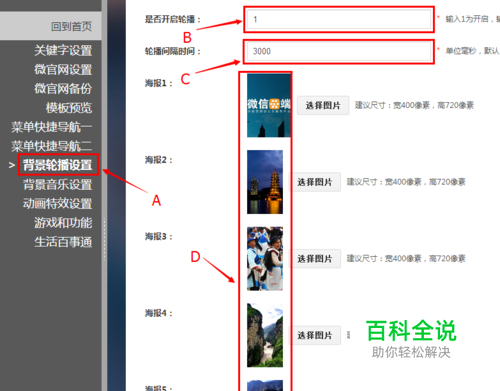Focus the 轮播间隔时间 input field
The height and width of the screenshot is (391, 500).
coord(339,51)
